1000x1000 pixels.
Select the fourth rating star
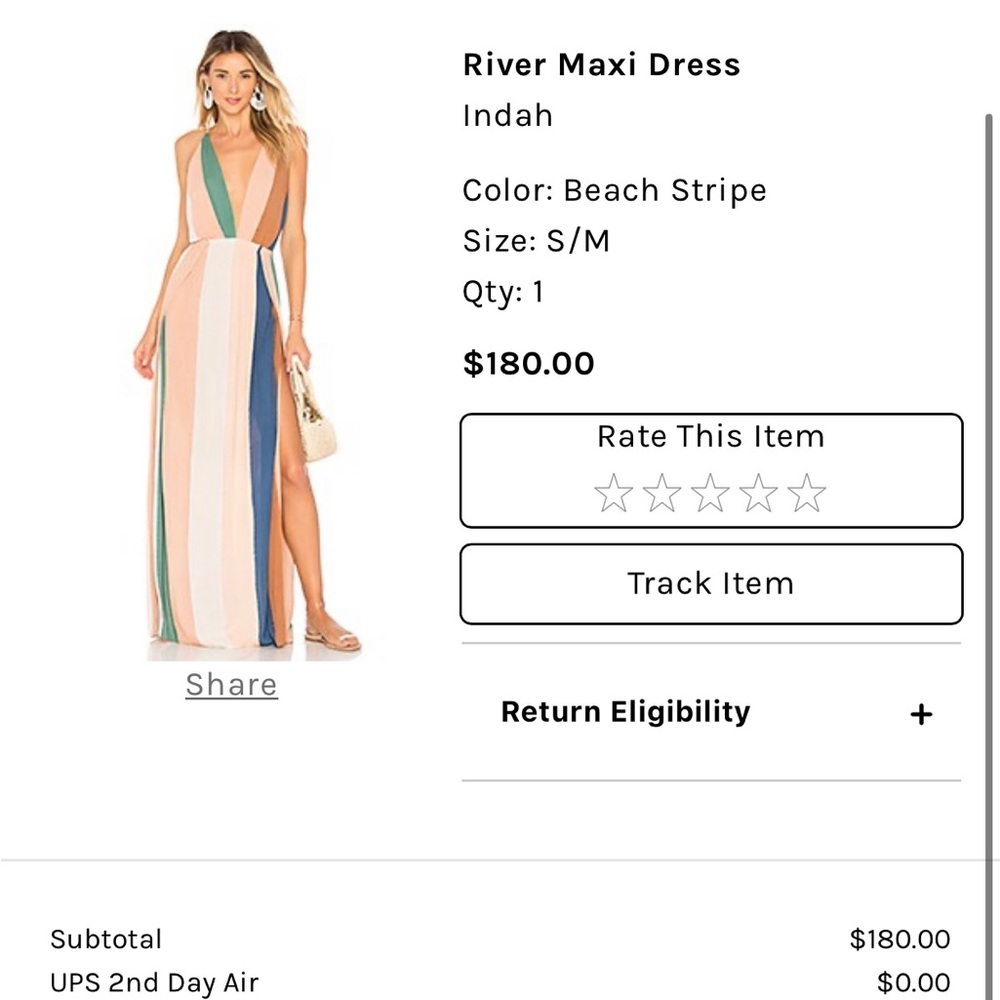click(760, 492)
